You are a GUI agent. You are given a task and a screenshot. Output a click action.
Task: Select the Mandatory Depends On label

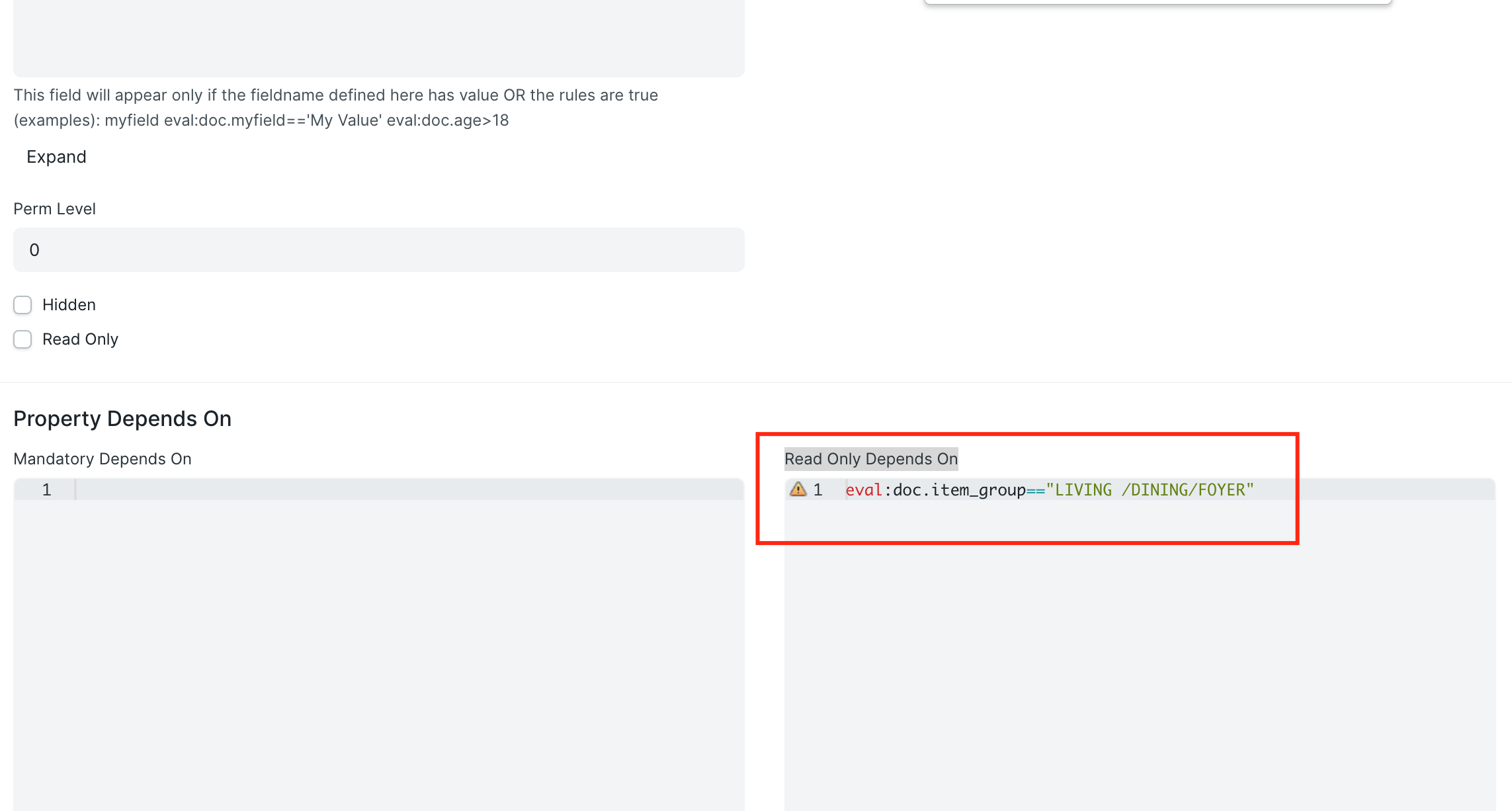pos(103,458)
